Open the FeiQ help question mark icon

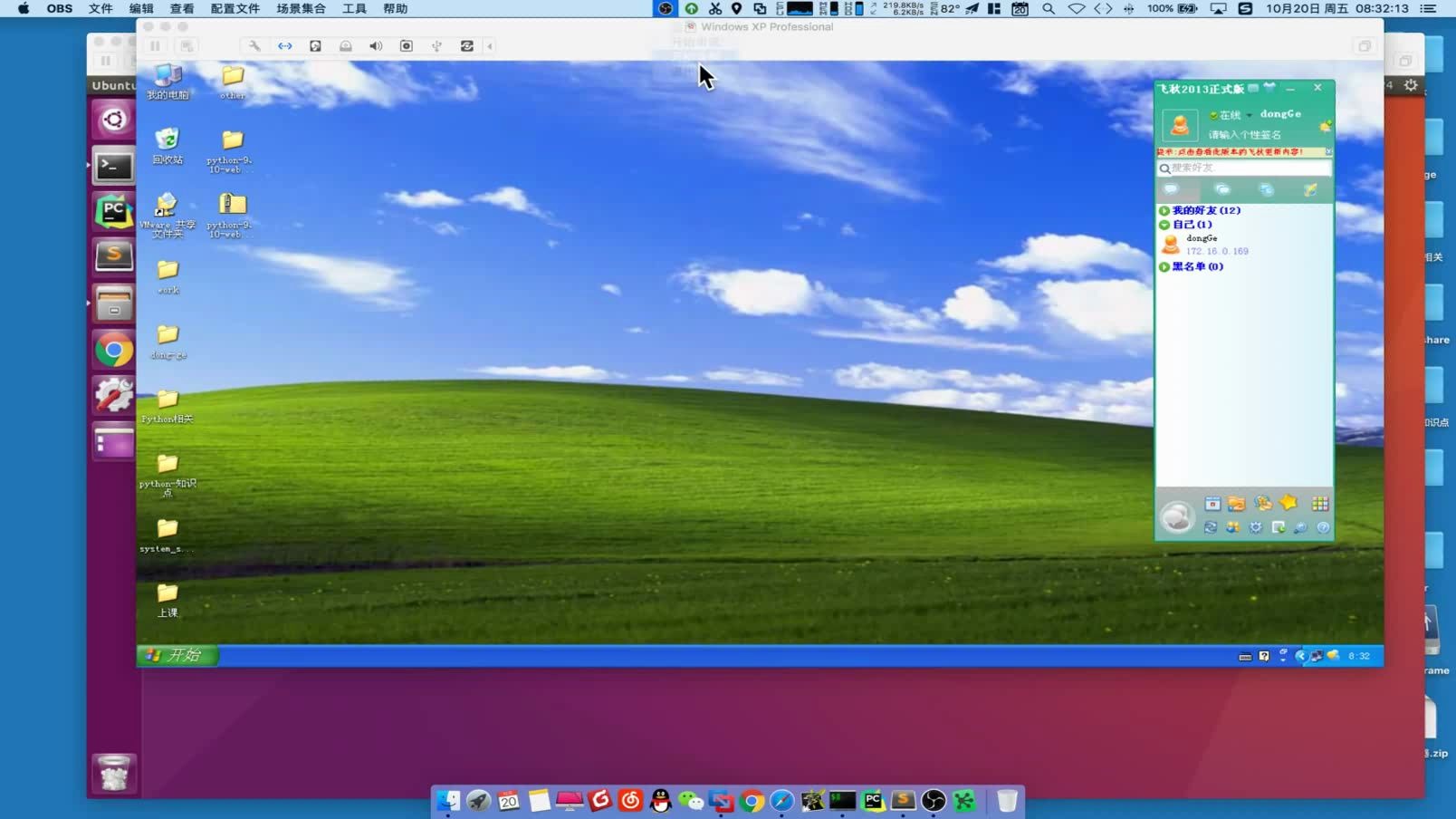(x=1323, y=527)
